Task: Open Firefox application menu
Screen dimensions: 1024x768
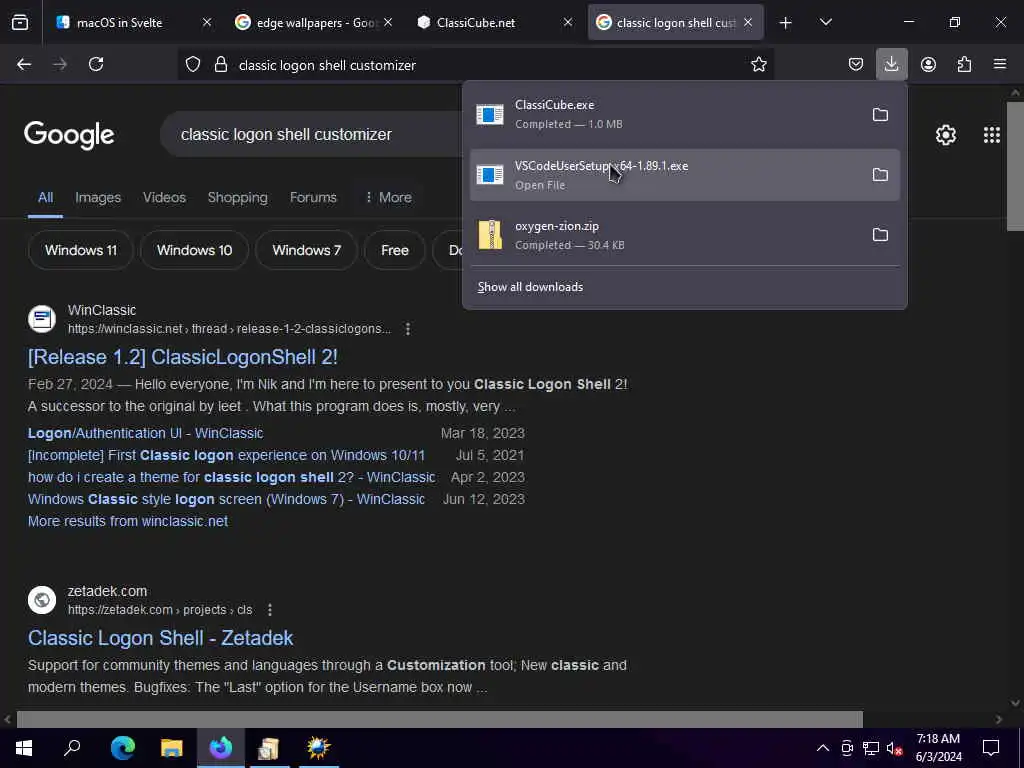Action: [1000, 64]
